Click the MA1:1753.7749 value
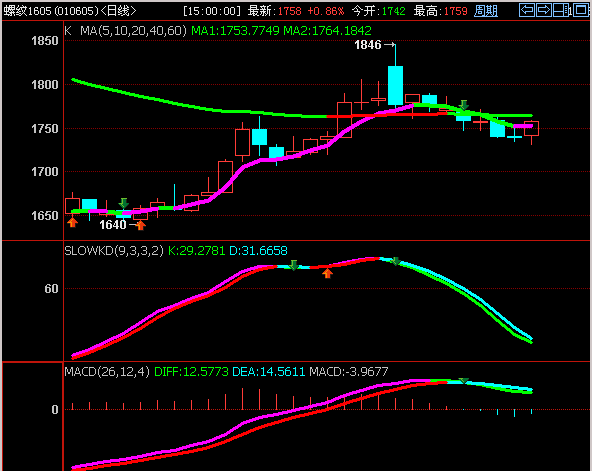Viewport: 592px width, 471px height. tap(236, 31)
